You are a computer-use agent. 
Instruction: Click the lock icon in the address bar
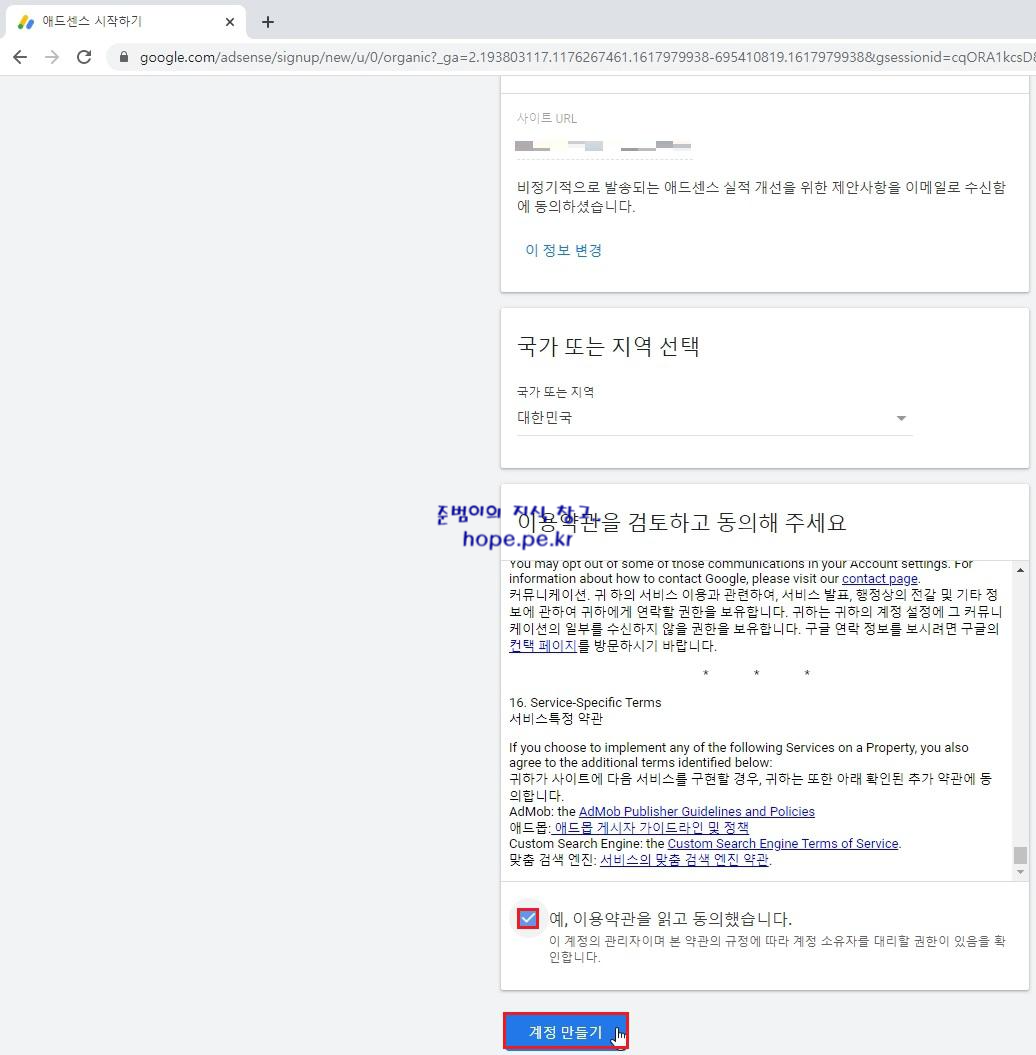(x=124, y=57)
